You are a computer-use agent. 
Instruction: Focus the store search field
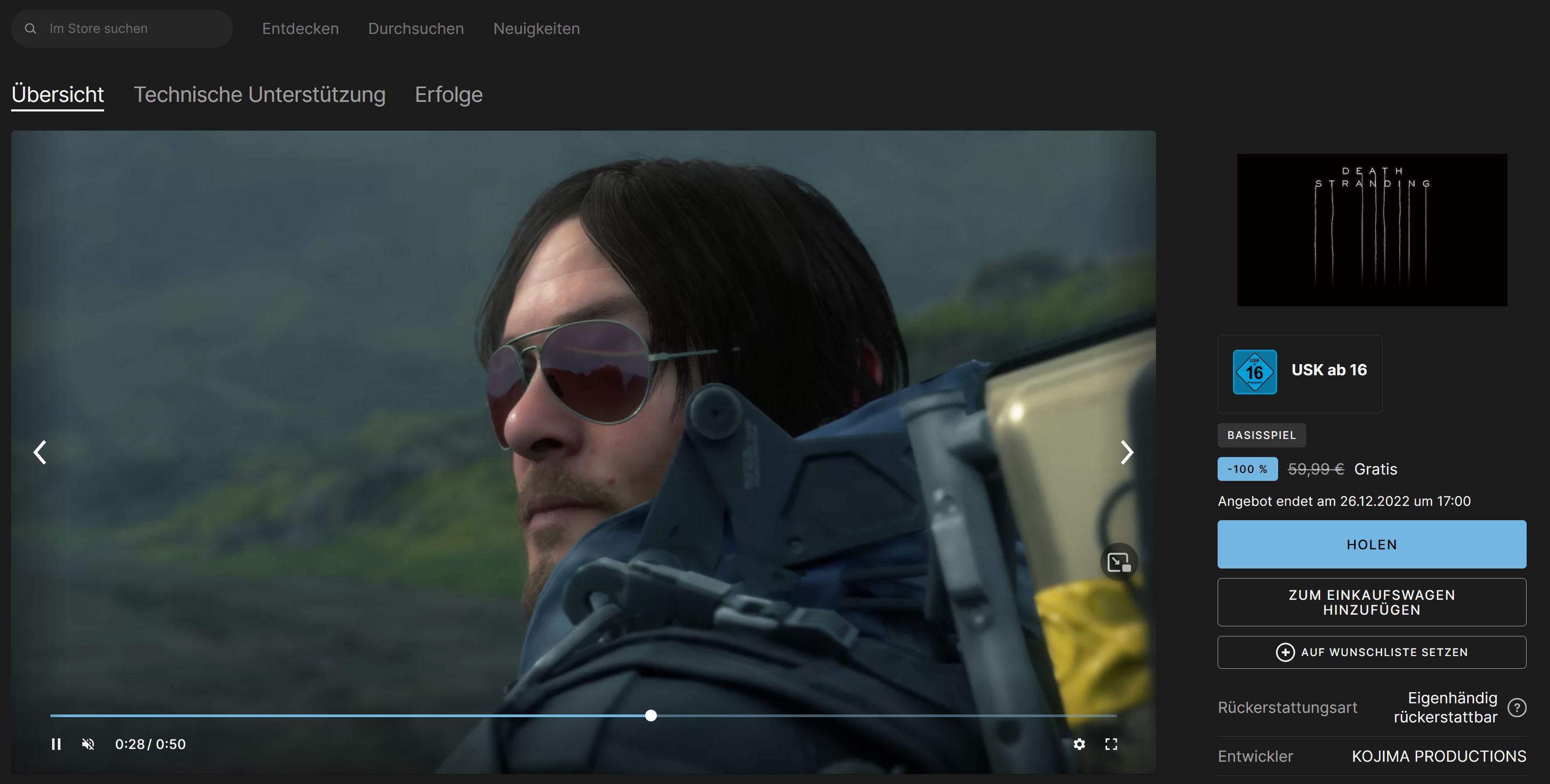point(122,28)
